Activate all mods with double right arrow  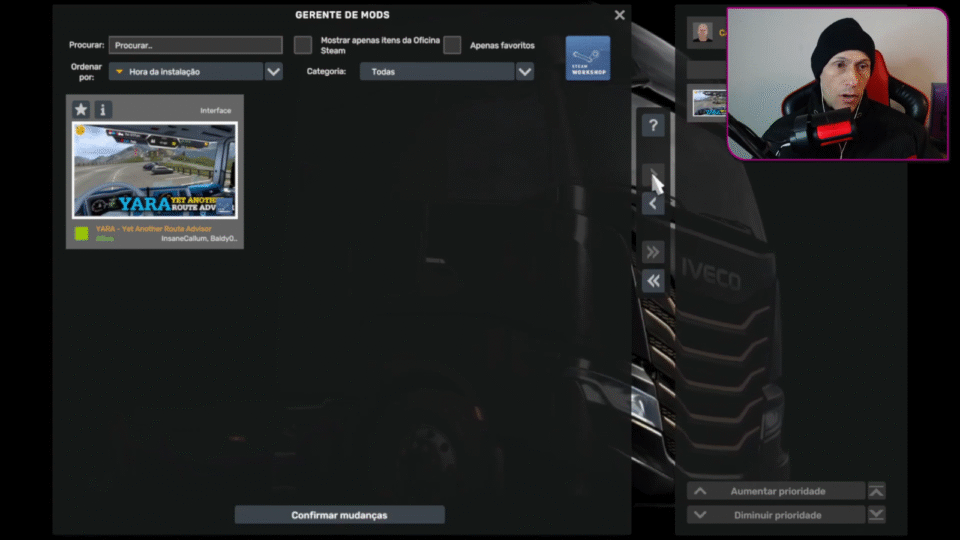click(x=653, y=252)
